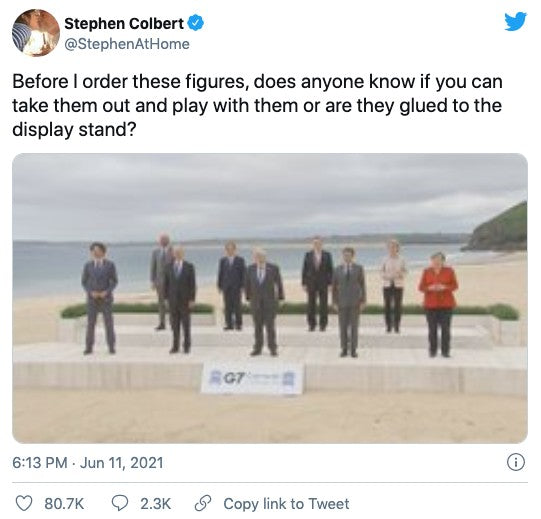Screen dimensions: 541x519
Task: Click the reply speech bubble icon
Action: click(120, 503)
